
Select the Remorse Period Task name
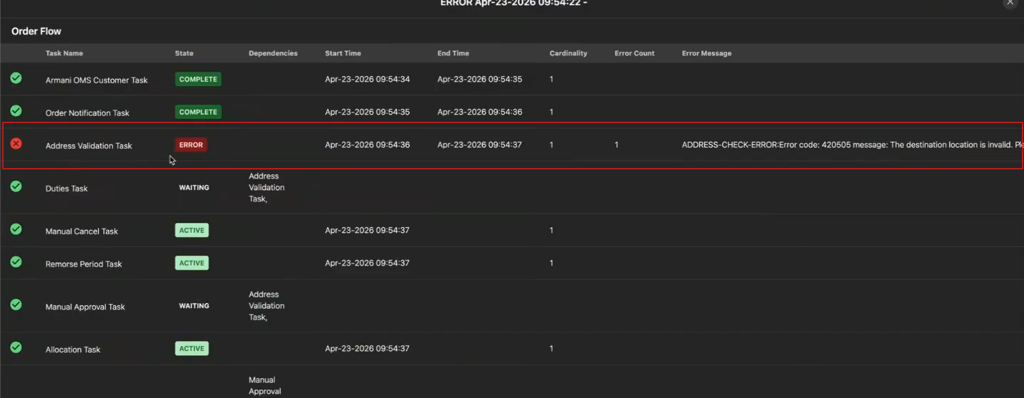click(x=84, y=264)
